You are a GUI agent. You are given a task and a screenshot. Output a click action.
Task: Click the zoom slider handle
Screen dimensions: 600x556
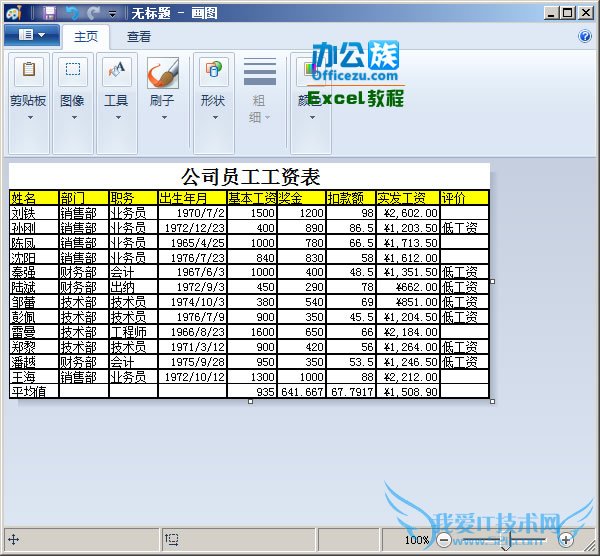click(506, 541)
